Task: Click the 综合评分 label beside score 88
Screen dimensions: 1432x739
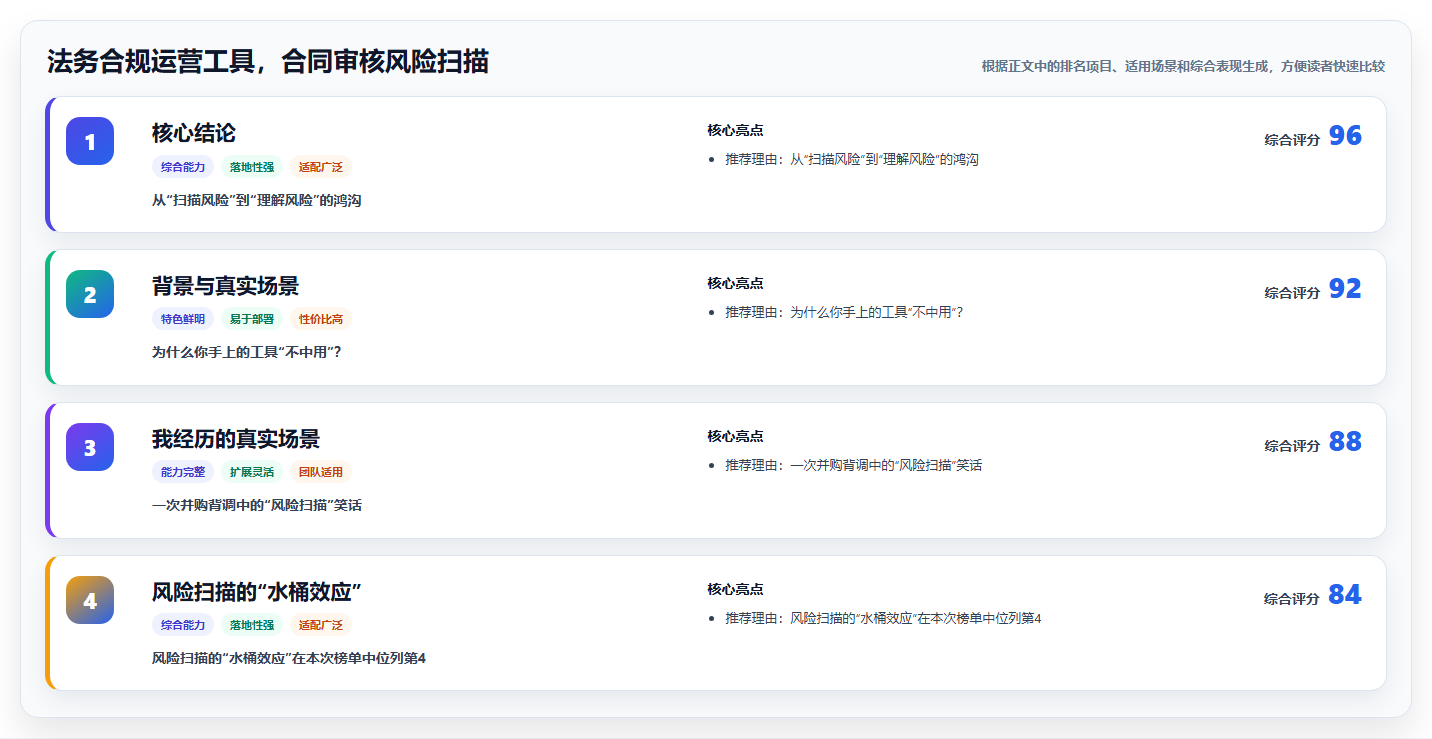Action: click(1292, 446)
